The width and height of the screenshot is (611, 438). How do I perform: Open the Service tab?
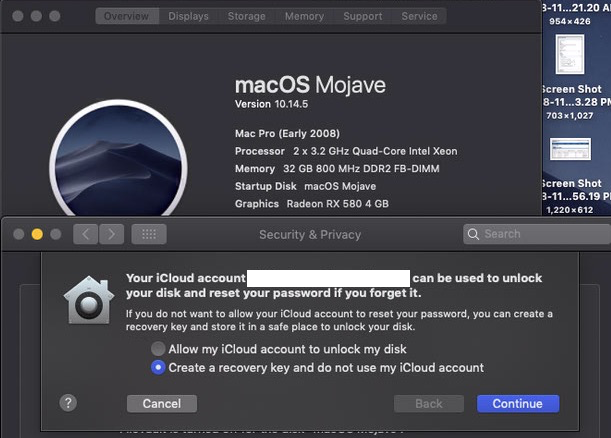(x=419, y=16)
